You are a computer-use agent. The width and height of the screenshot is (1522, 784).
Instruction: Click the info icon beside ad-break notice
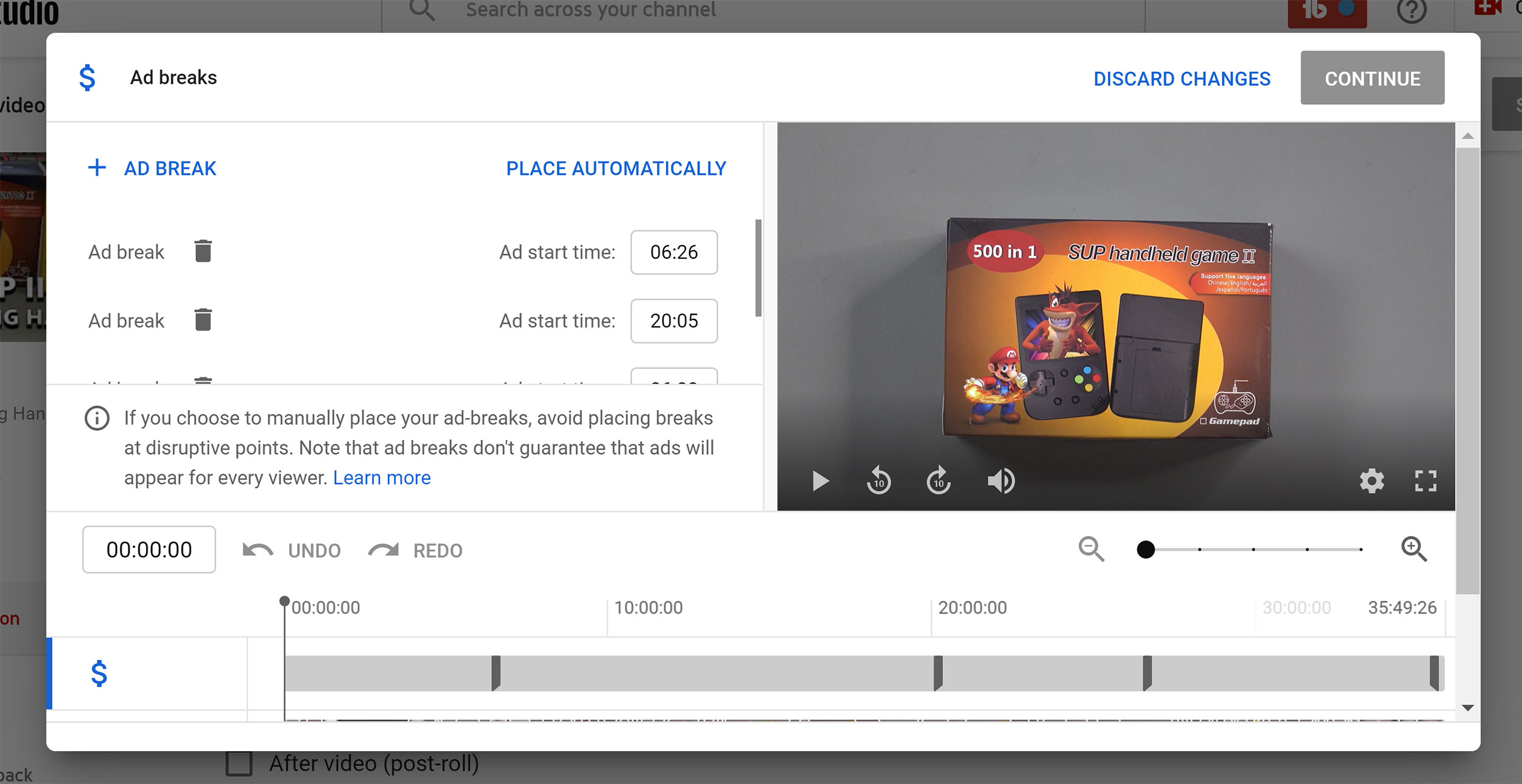pos(97,419)
